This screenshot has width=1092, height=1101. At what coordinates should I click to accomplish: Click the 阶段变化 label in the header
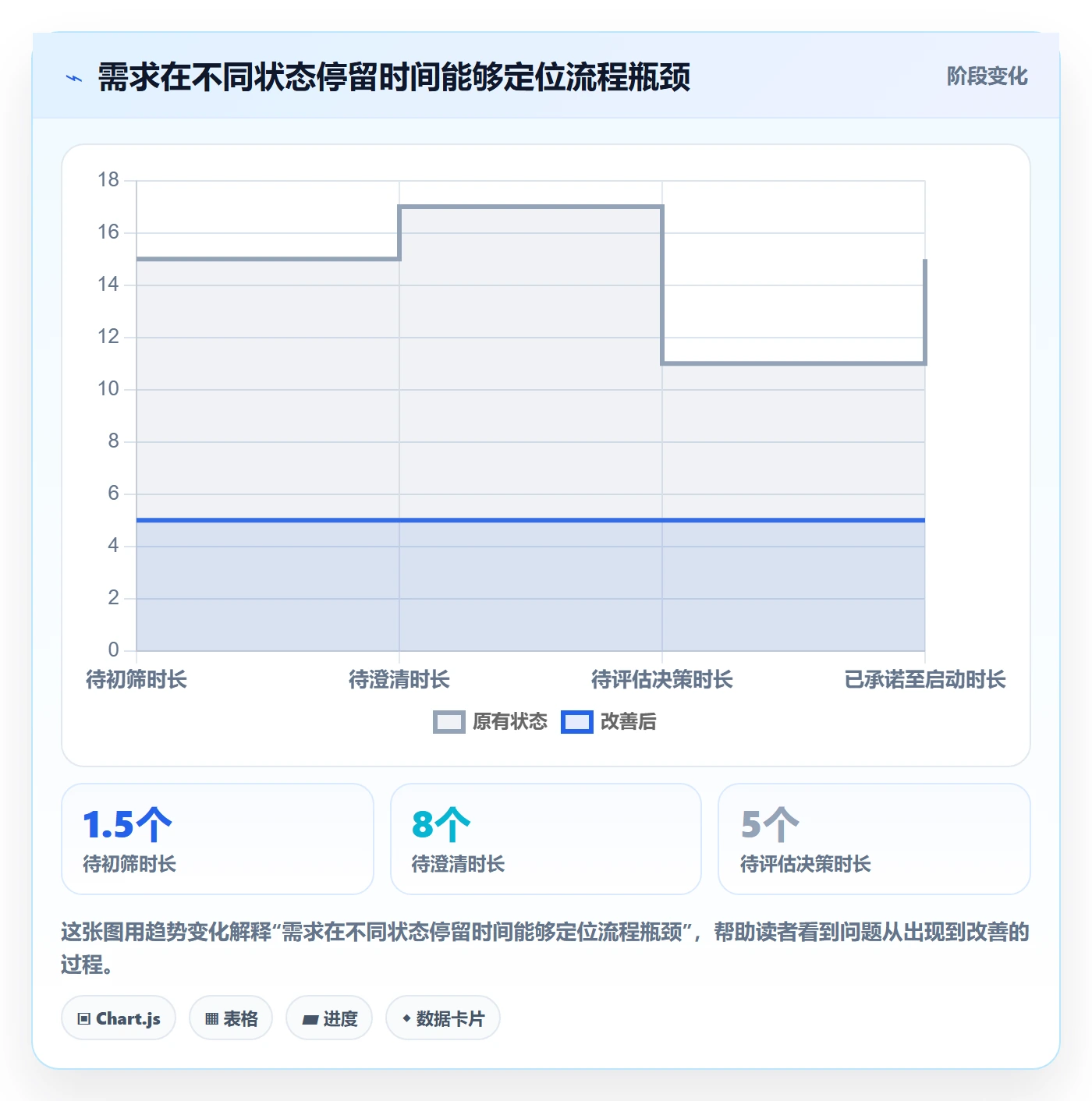(x=987, y=76)
